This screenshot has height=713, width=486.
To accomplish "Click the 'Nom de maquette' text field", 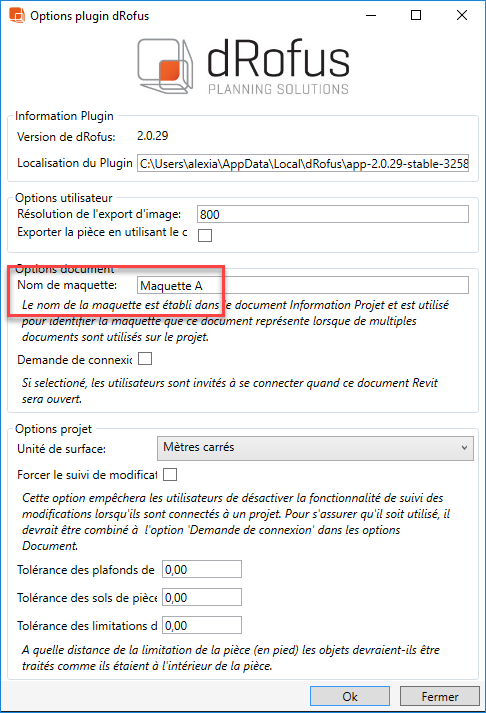I will (x=303, y=286).
